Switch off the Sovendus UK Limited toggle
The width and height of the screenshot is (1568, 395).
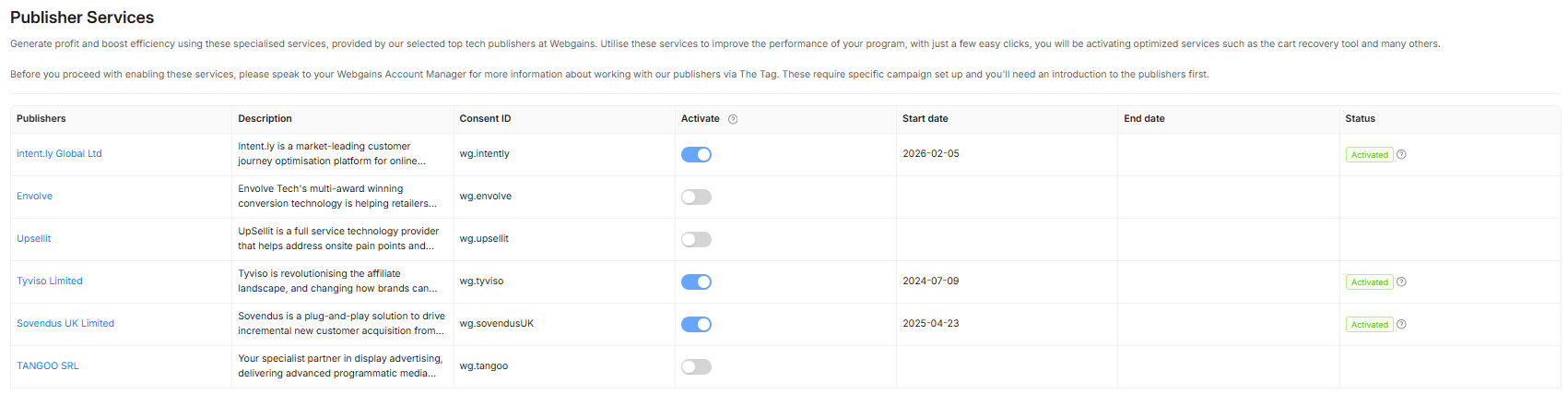pyautogui.click(x=696, y=324)
